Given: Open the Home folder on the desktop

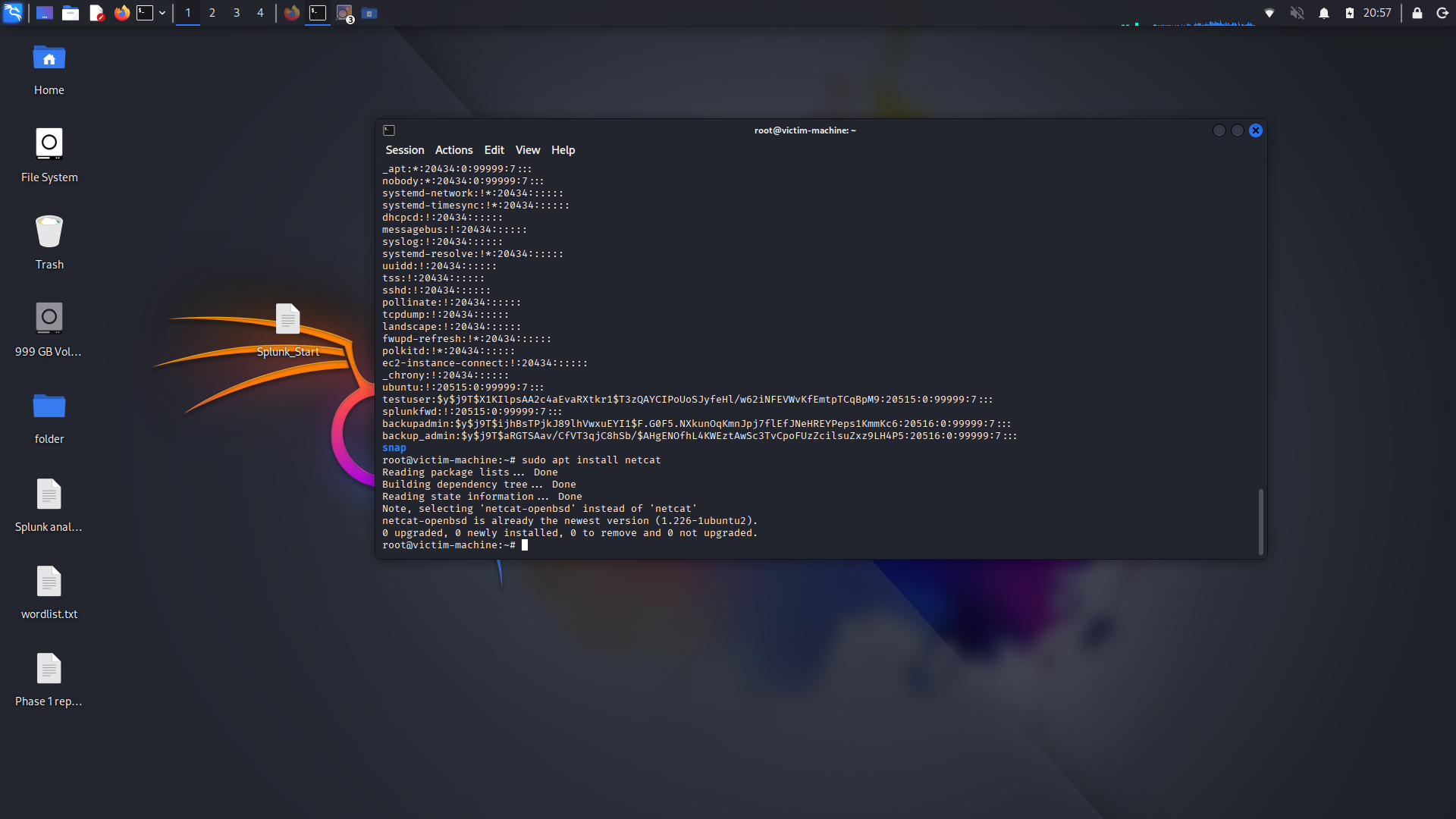Looking at the screenshot, I should pyautogui.click(x=49, y=58).
